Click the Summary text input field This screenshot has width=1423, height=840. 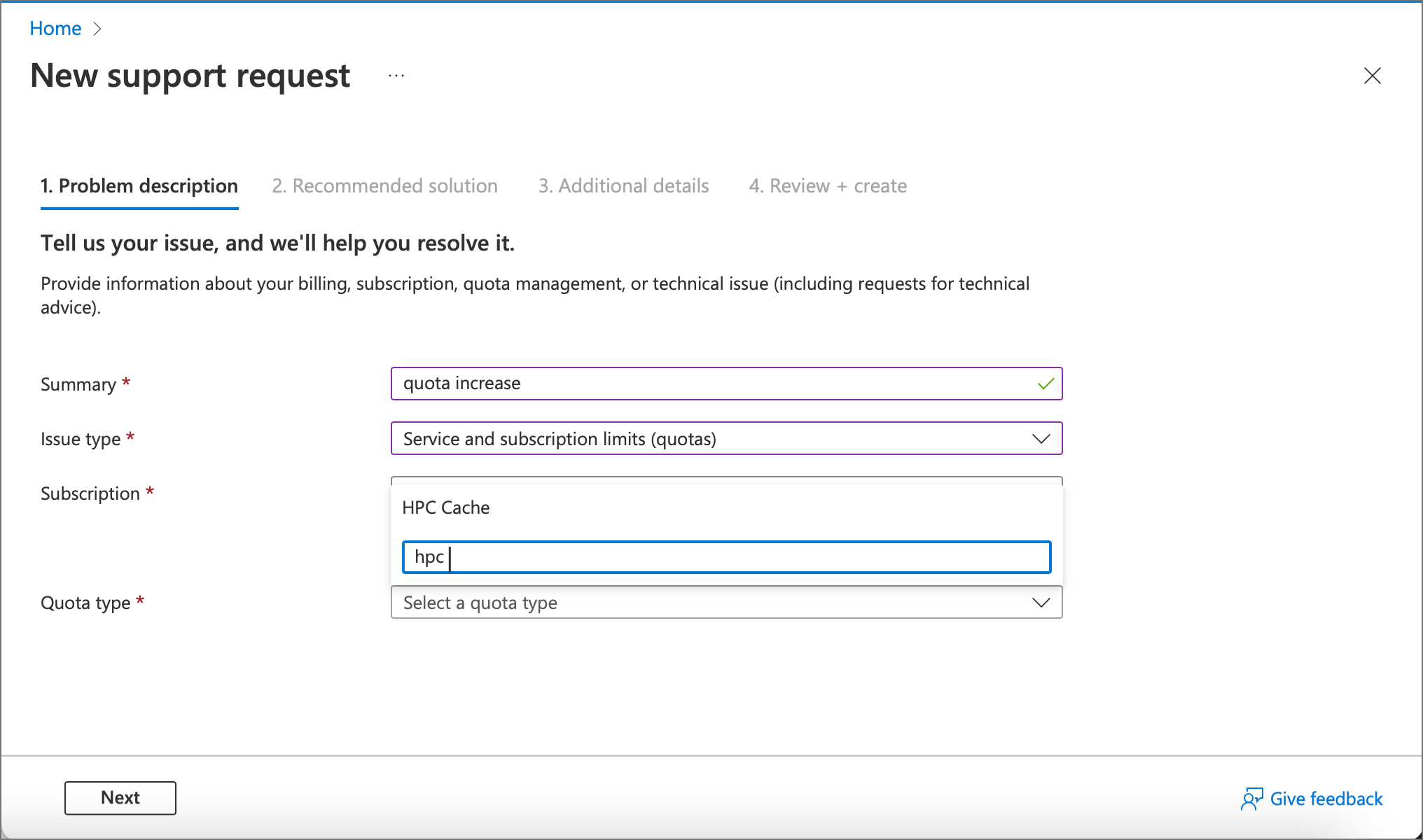726,384
